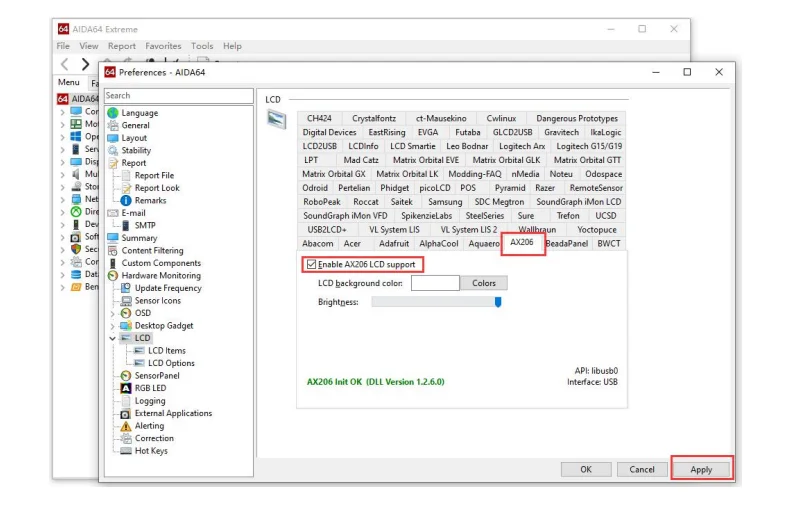Collapse the LCD tree node
The width and height of the screenshot is (806, 524).
[x=112, y=338]
